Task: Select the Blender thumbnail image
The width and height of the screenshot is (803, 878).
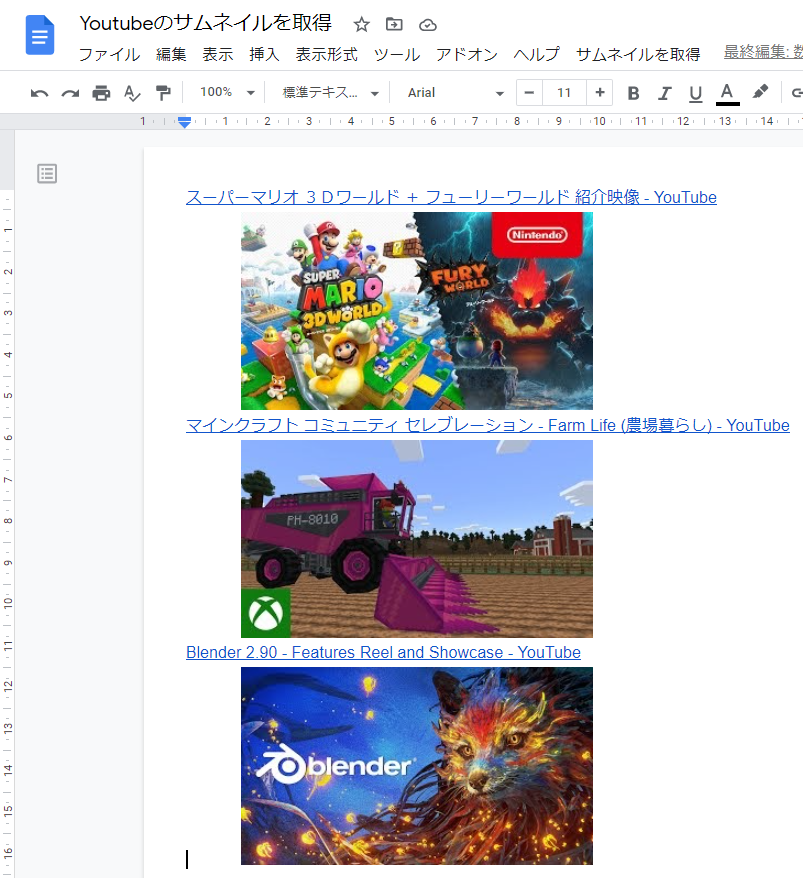Action: [417, 766]
